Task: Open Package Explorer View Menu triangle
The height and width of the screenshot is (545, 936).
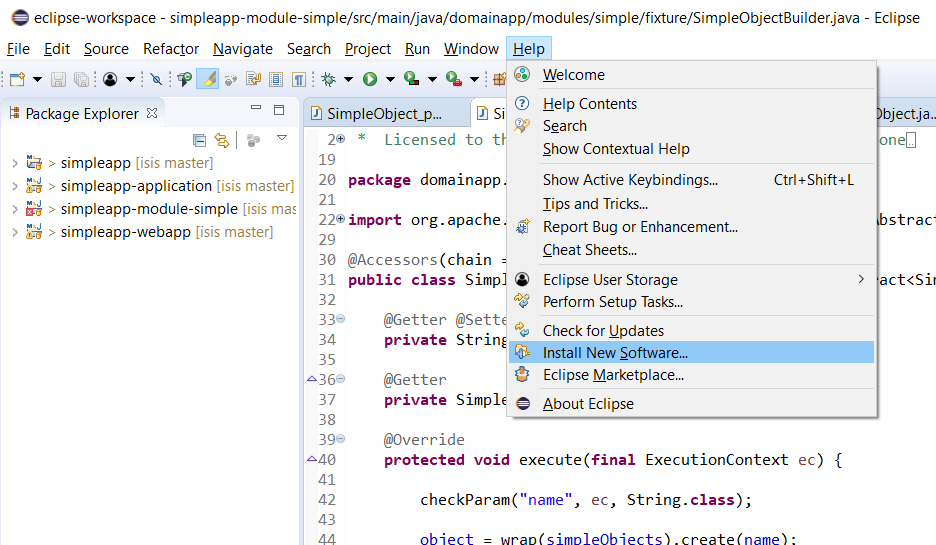Action: (x=282, y=138)
